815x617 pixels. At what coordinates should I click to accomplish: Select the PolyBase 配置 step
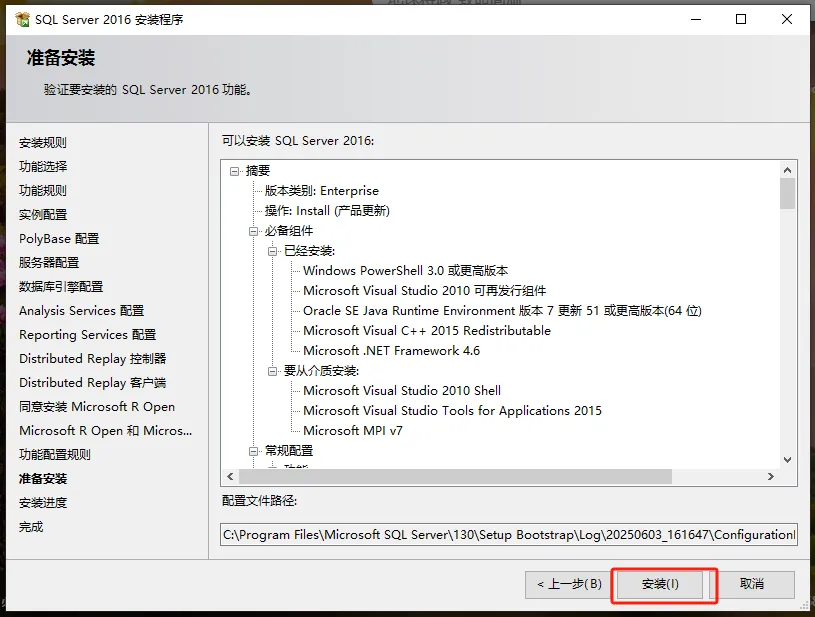pyautogui.click(x=59, y=239)
